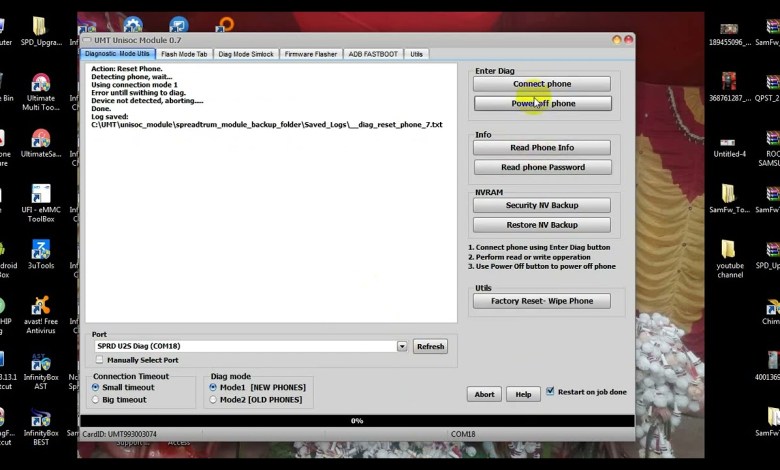780x470 pixels.
Task: Click Read phone Password button
Action: (543, 167)
